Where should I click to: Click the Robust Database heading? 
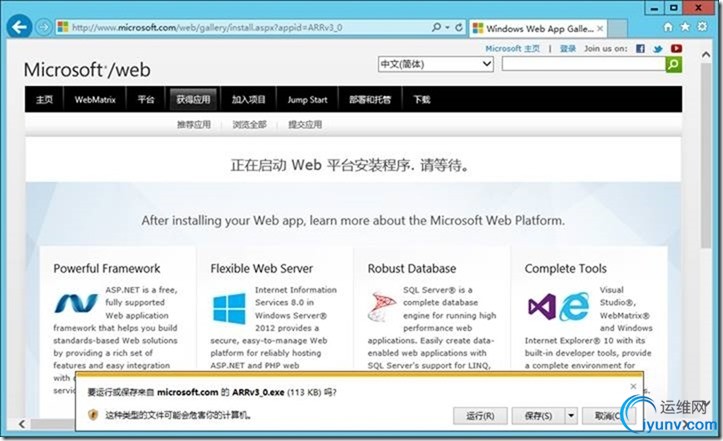[x=412, y=268]
